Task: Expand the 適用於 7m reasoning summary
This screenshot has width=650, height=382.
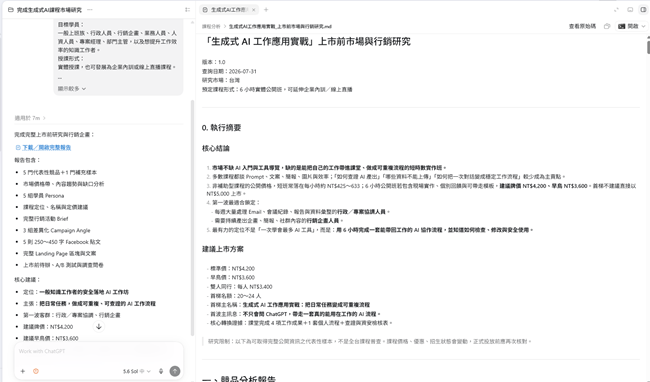Action: 30,118
